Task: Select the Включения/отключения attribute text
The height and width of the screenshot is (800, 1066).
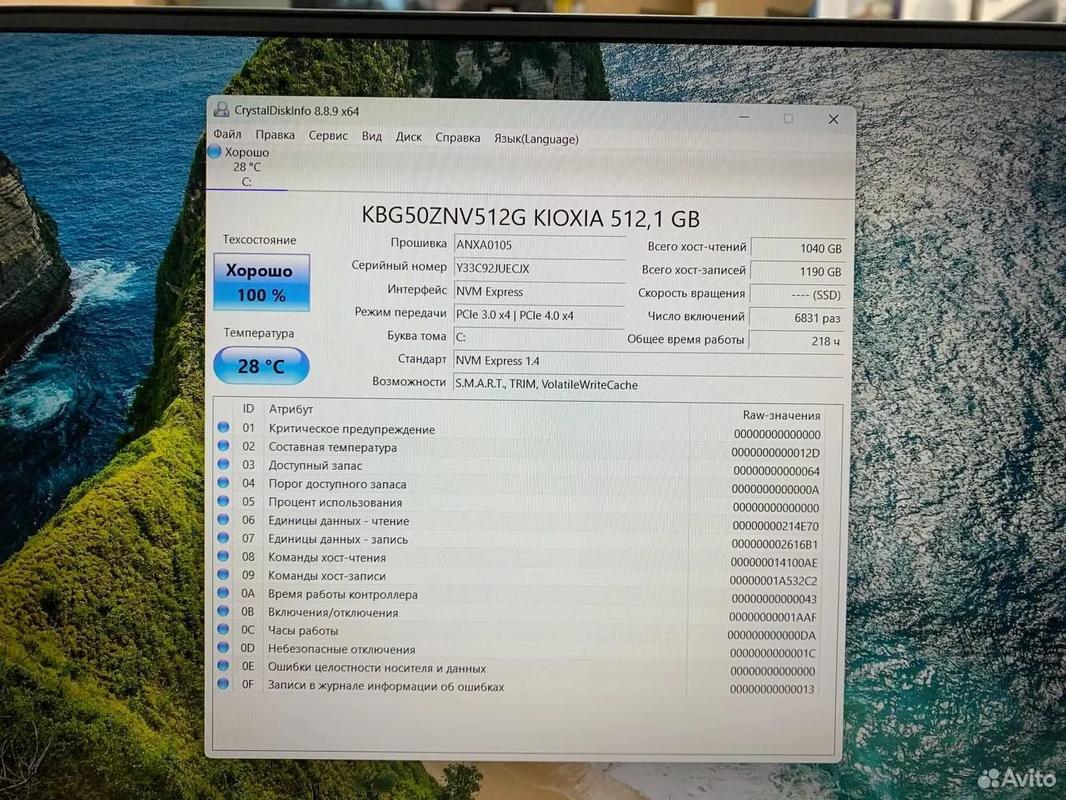Action: click(x=333, y=612)
